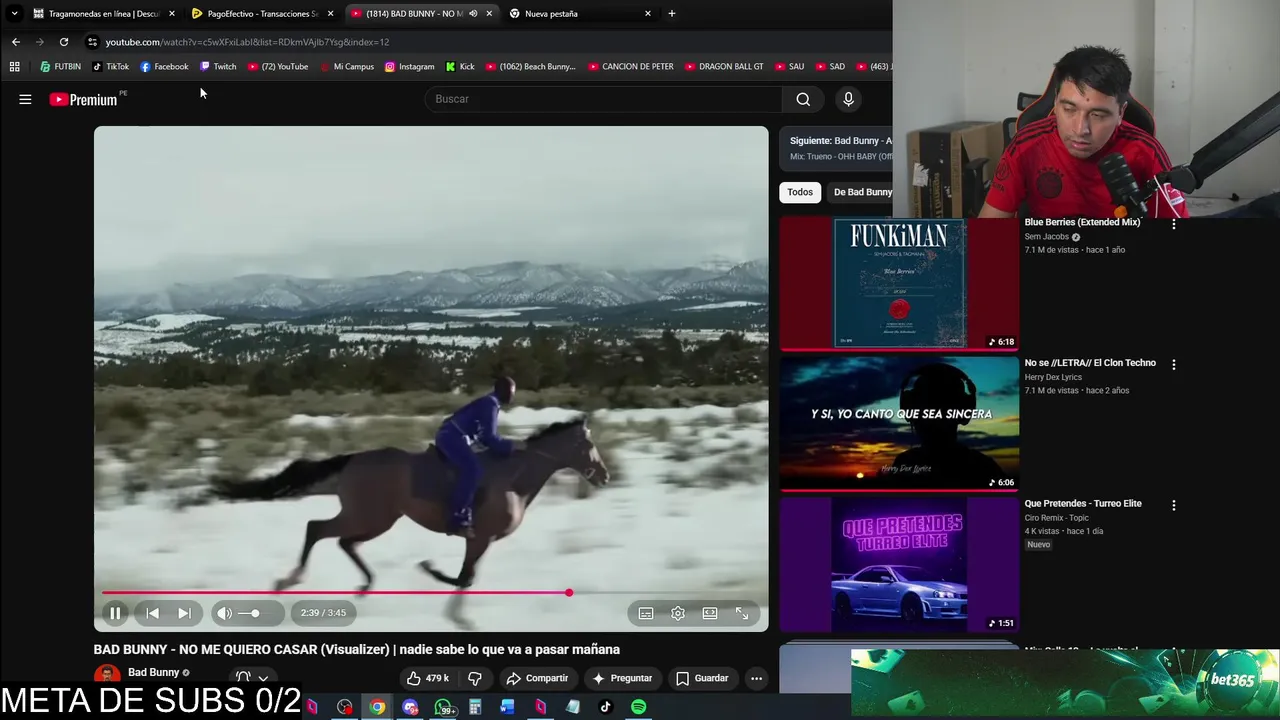The width and height of the screenshot is (1280, 720).
Task: Seek along the red video progress bar
Action: tap(431, 593)
